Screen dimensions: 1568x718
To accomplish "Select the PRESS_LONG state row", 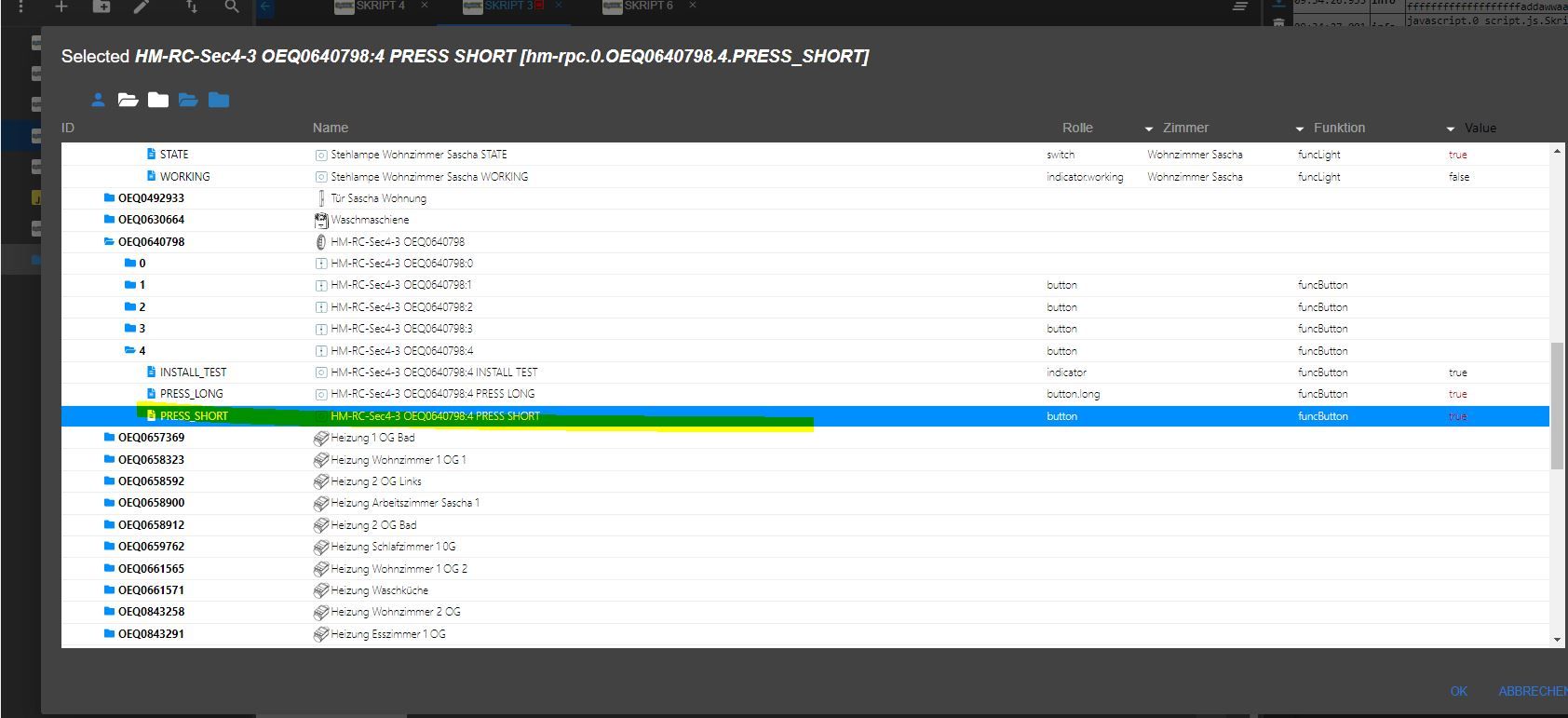I will click(805, 394).
